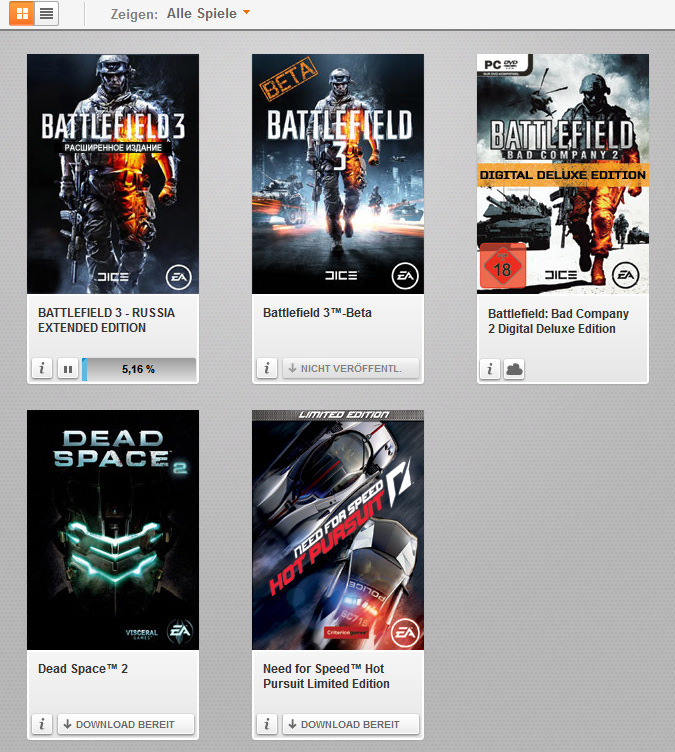Image resolution: width=675 pixels, height=752 pixels.
Task: Select Bad Company 2 Deluxe cover art
Action: pyautogui.click(x=563, y=174)
